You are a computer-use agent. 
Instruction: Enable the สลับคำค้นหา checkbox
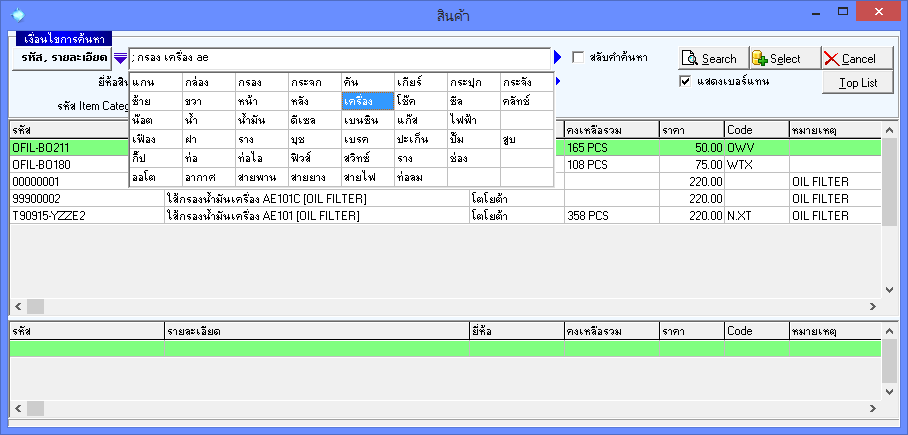(578, 58)
